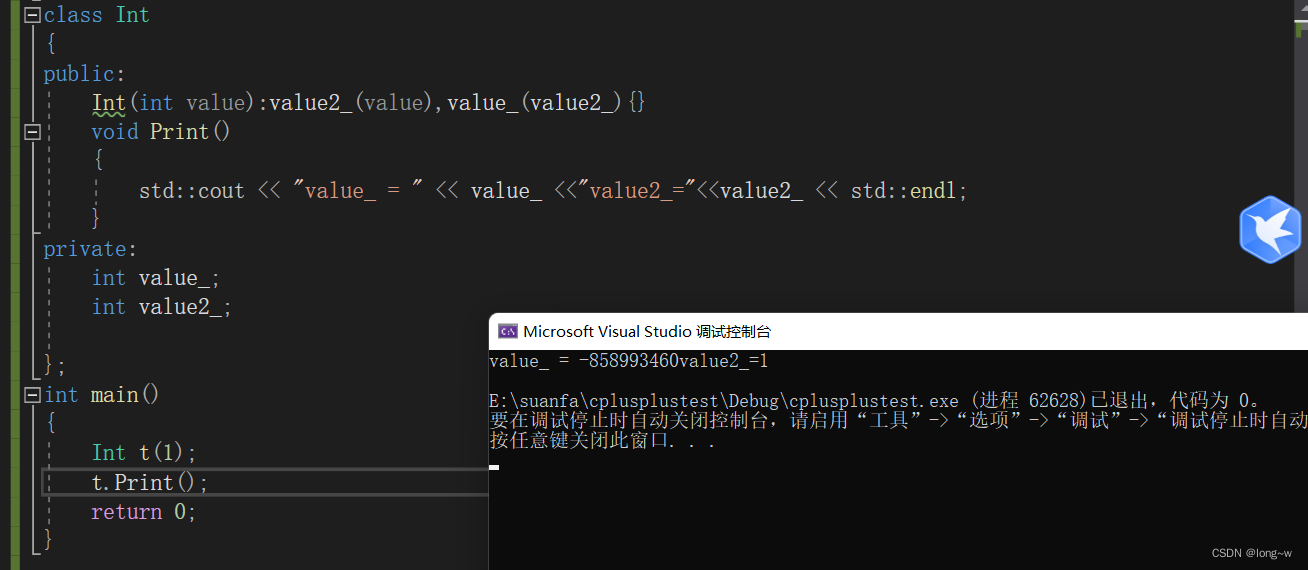This screenshot has width=1308, height=570.
Task: Click the 'return 0;' statement
Action: (144, 512)
